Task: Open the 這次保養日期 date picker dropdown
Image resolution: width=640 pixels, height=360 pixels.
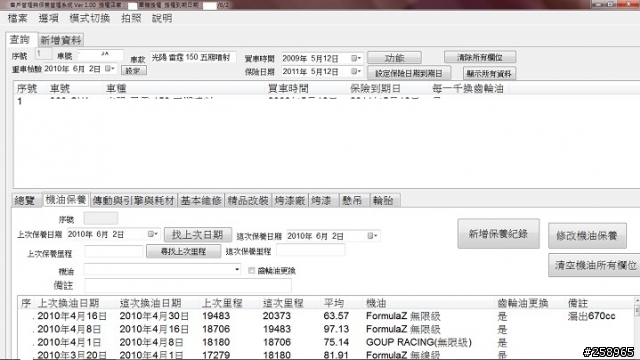Action: click(373, 236)
